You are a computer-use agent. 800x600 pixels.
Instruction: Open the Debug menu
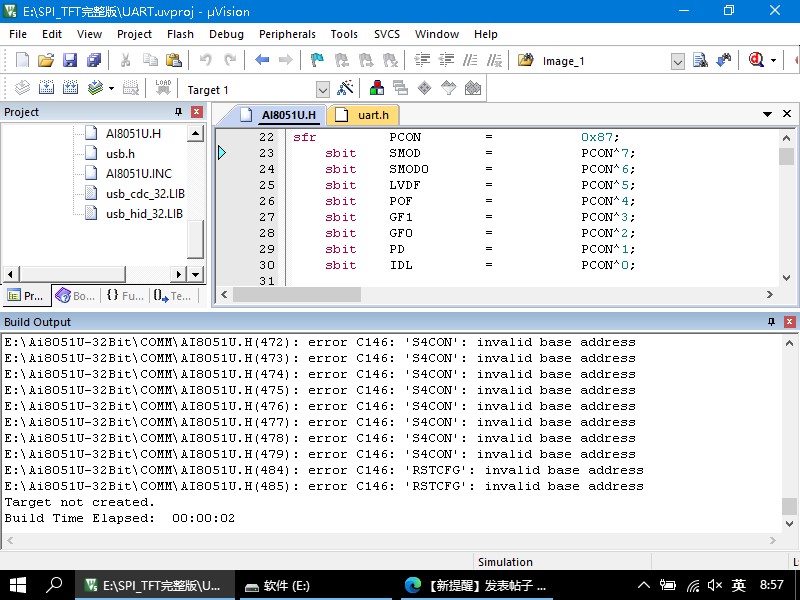226,34
